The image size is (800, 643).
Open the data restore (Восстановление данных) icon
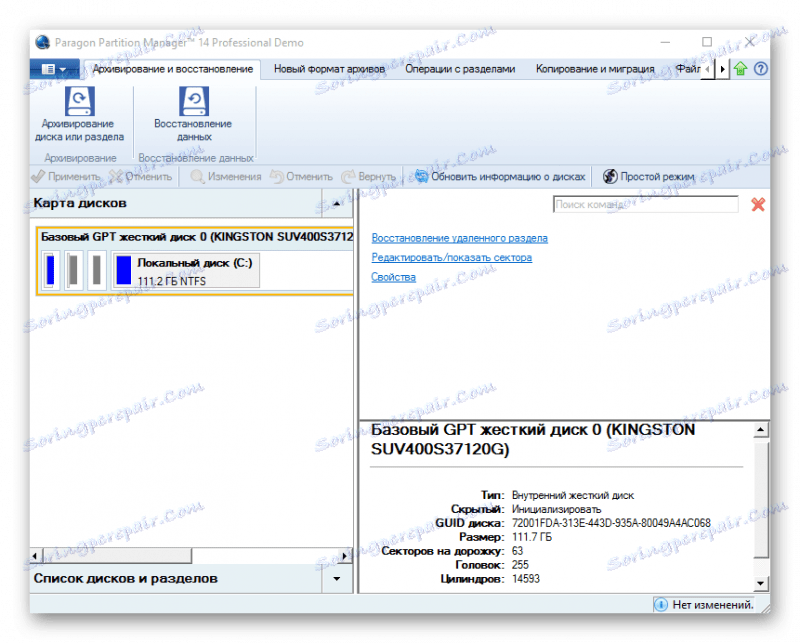tap(193, 101)
